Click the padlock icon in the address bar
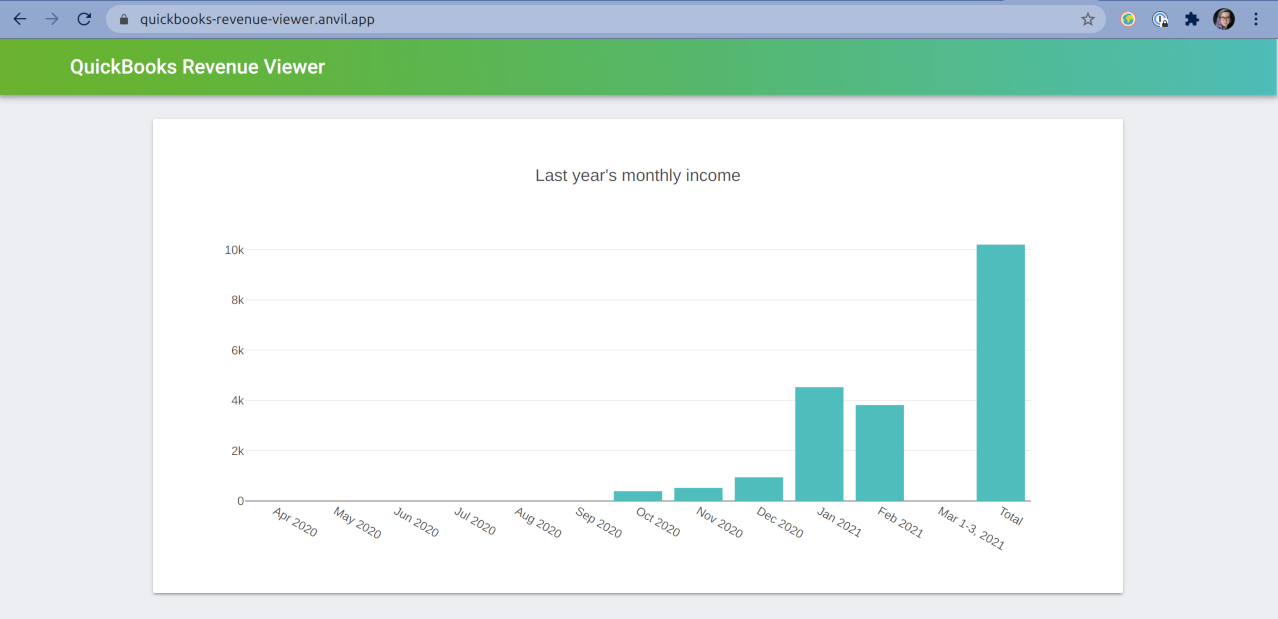This screenshot has height=619, width=1278. tap(122, 17)
